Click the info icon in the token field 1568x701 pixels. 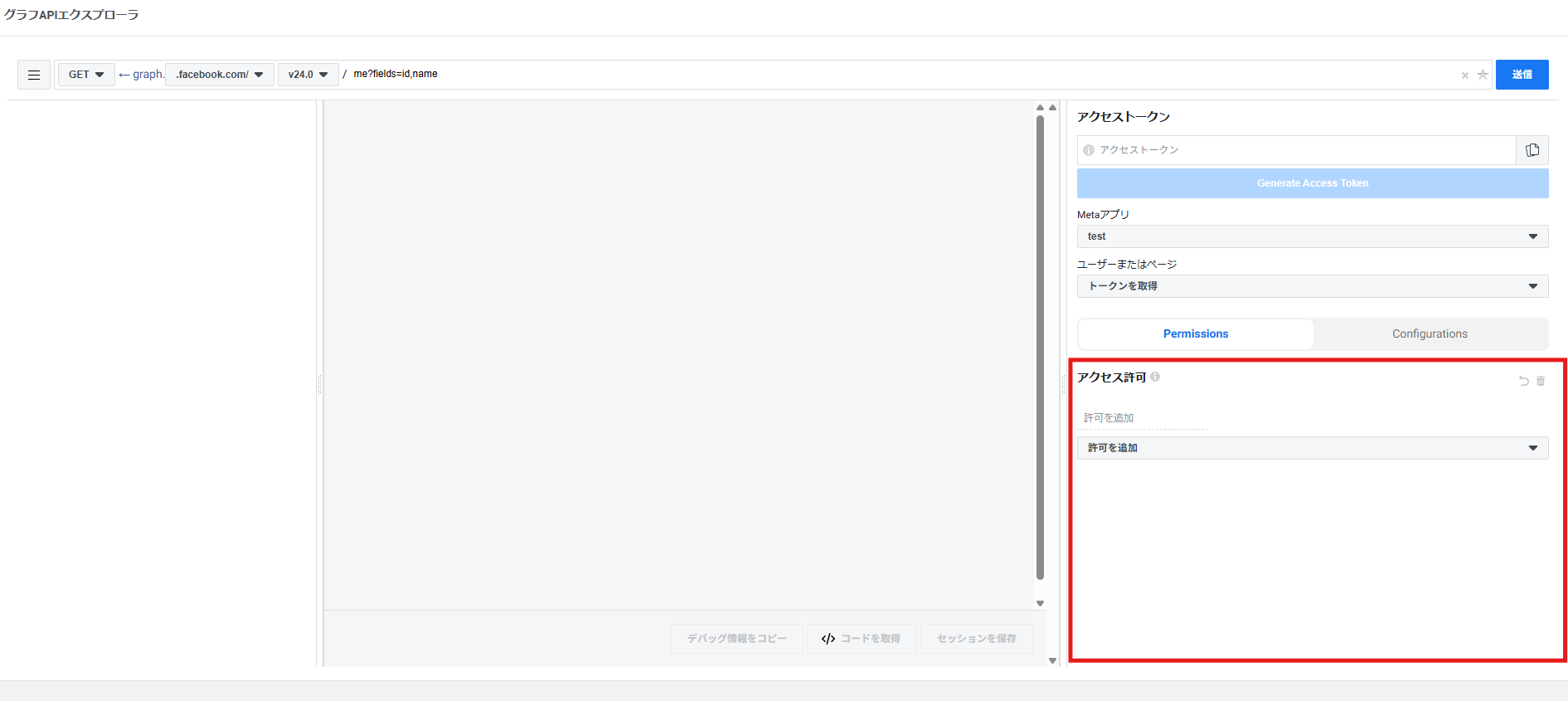(1089, 150)
